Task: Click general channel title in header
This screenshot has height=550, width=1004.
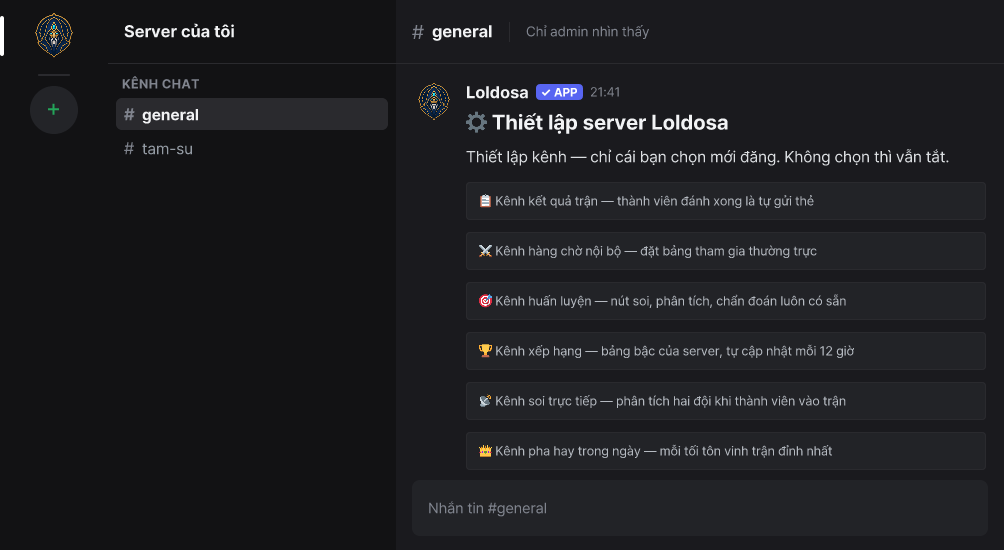Action: (x=462, y=32)
